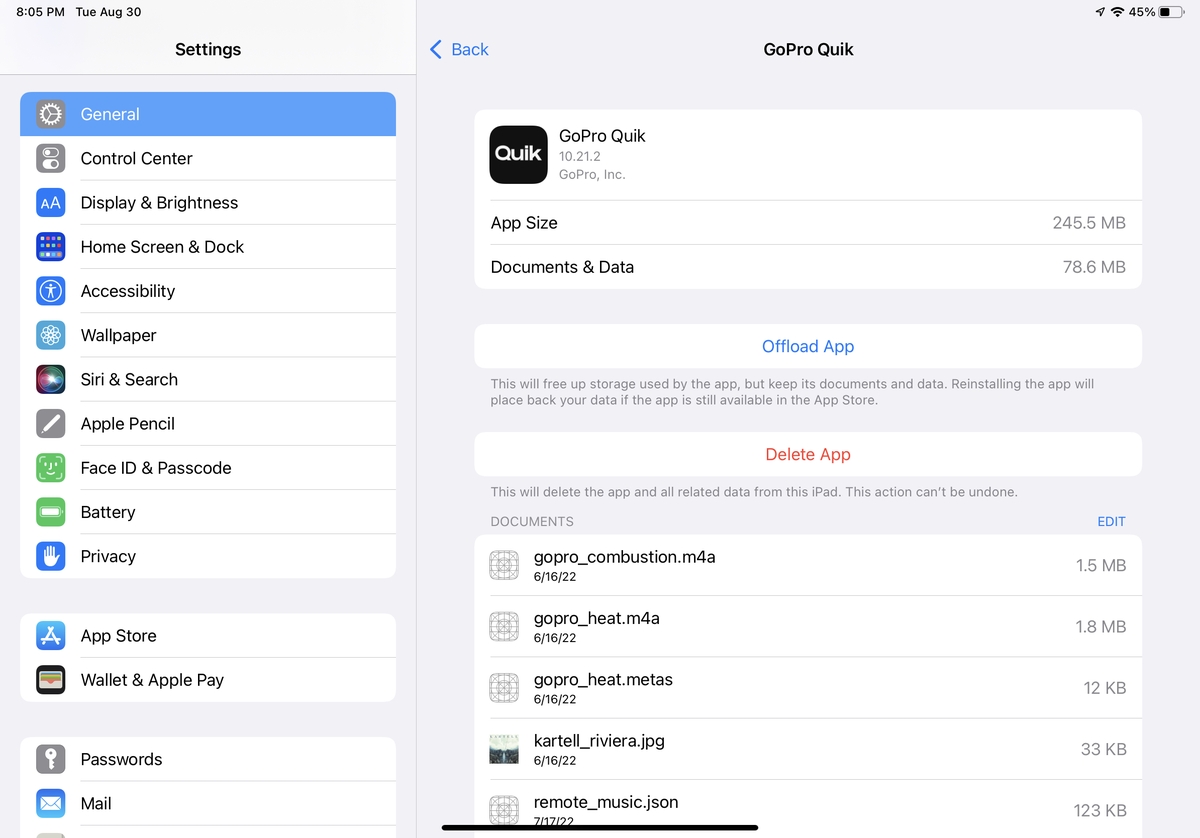This screenshot has width=1200, height=838.
Task: Open the App Store settings icon
Action: [50, 636]
